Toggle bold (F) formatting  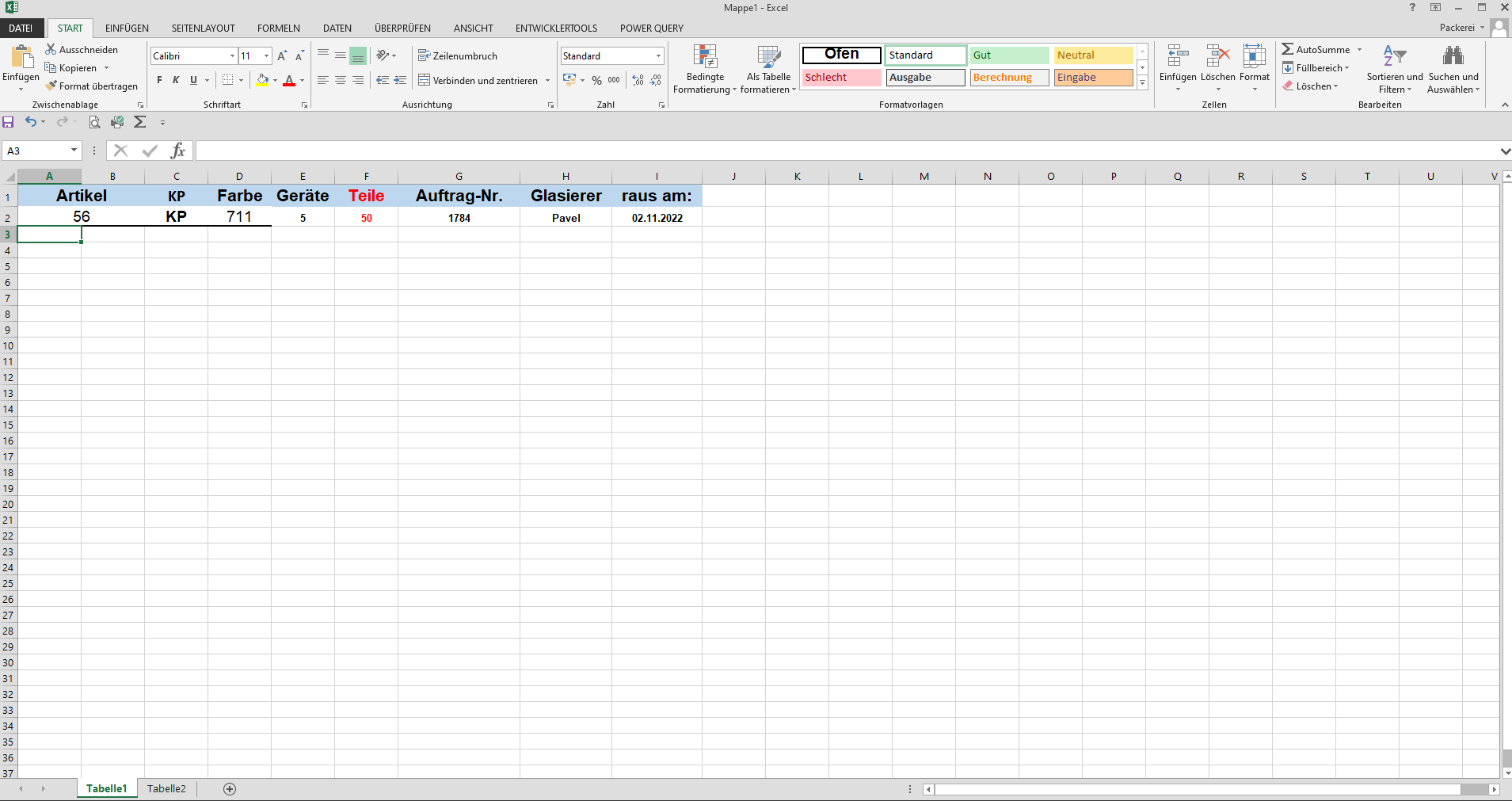tap(159, 80)
